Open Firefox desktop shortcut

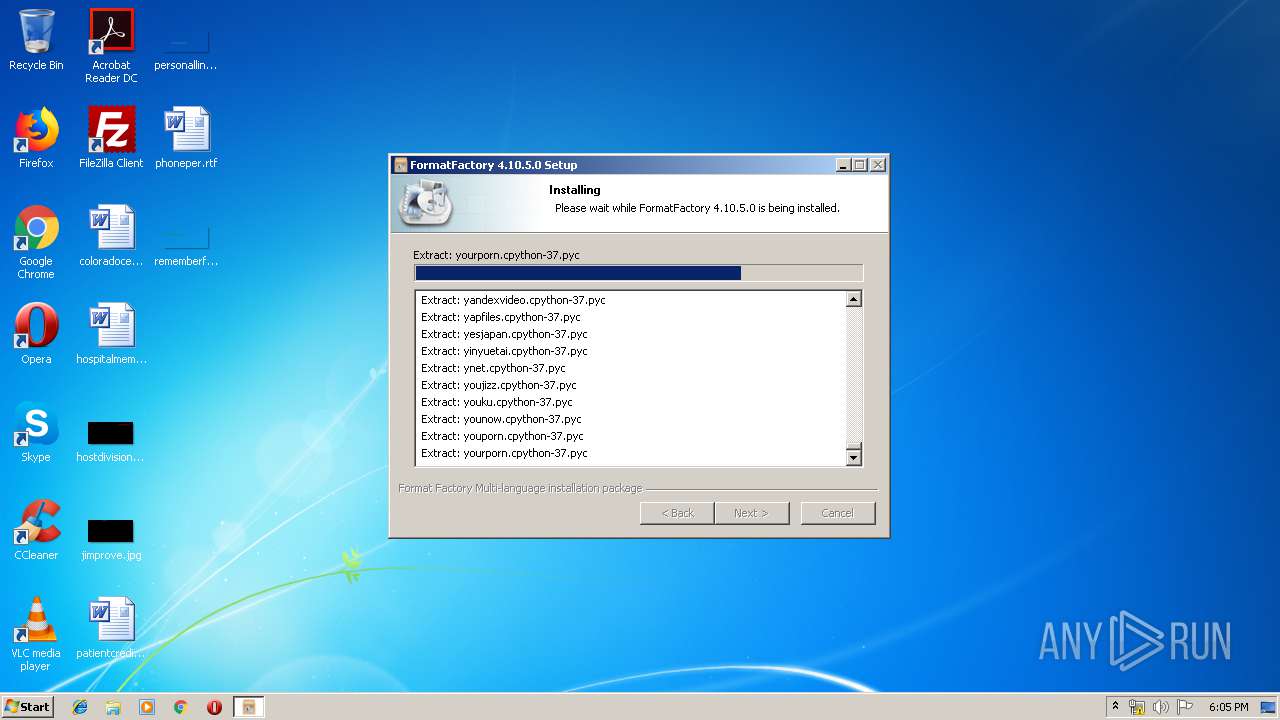[x=36, y=138]
